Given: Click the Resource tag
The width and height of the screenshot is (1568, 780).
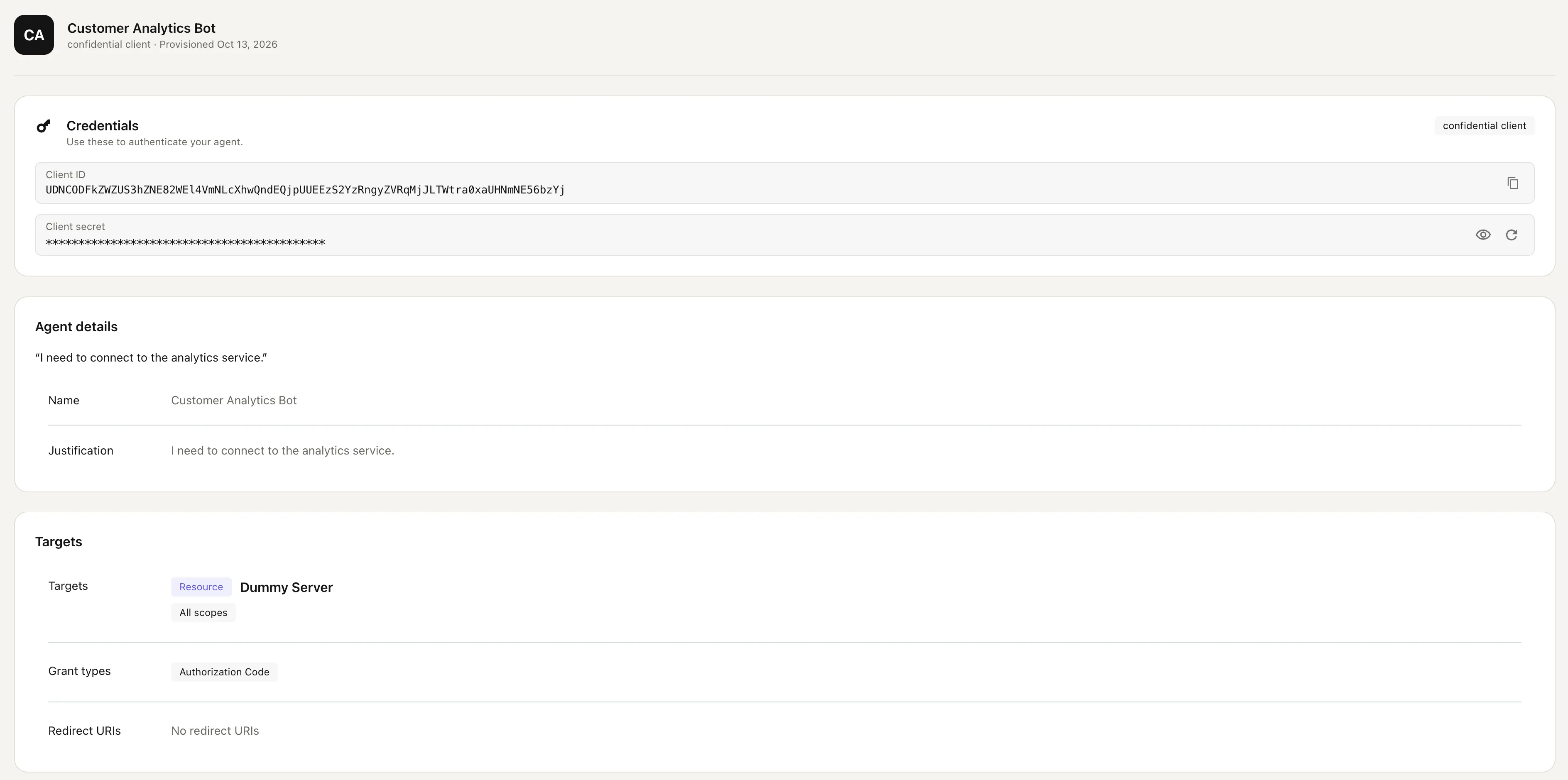Looking at the screenshot, I should (x=201, y=587).
